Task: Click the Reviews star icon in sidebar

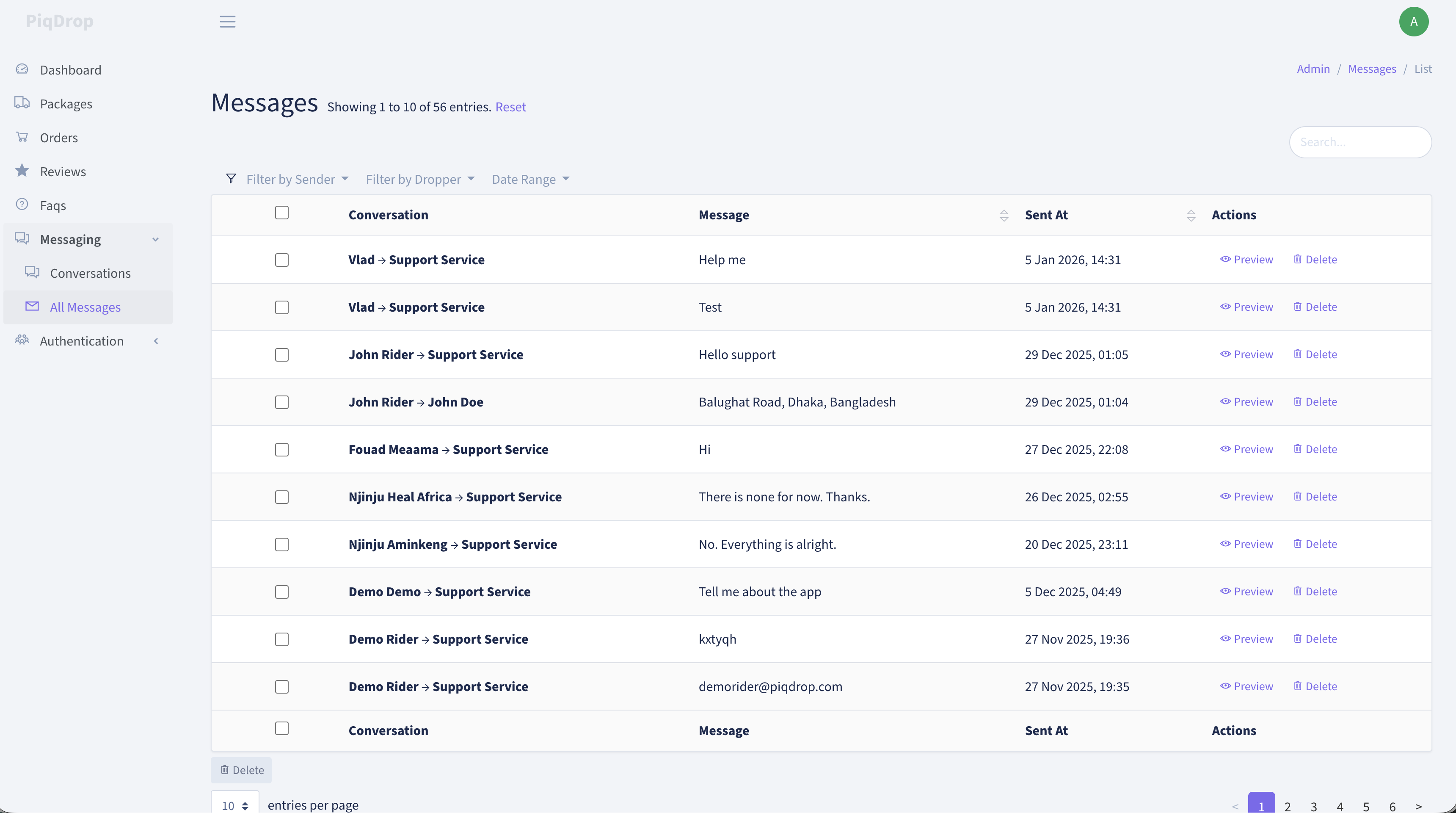Action: pyautogui.click(x=22, y=171)
